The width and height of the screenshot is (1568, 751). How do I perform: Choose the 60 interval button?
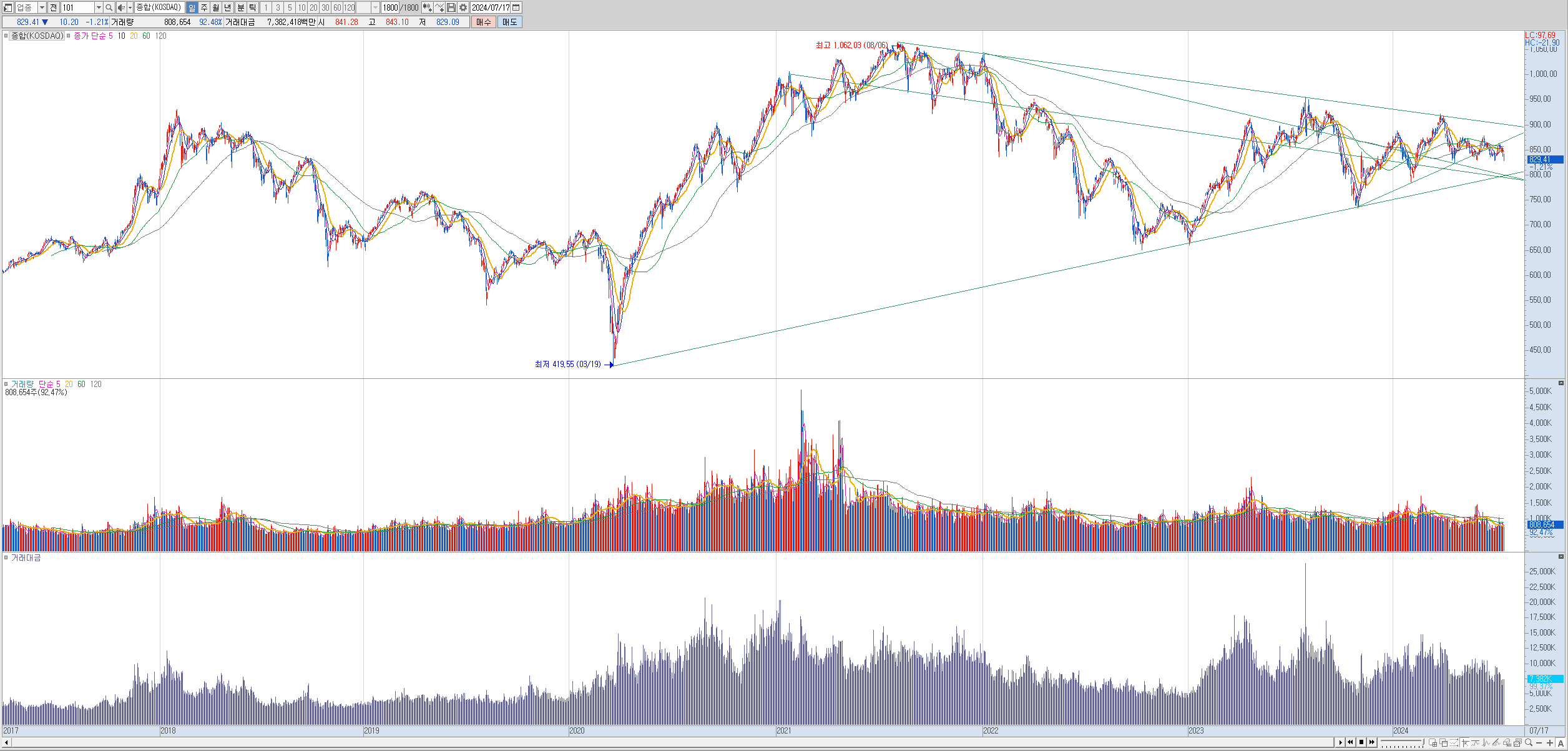coord(337,7)
